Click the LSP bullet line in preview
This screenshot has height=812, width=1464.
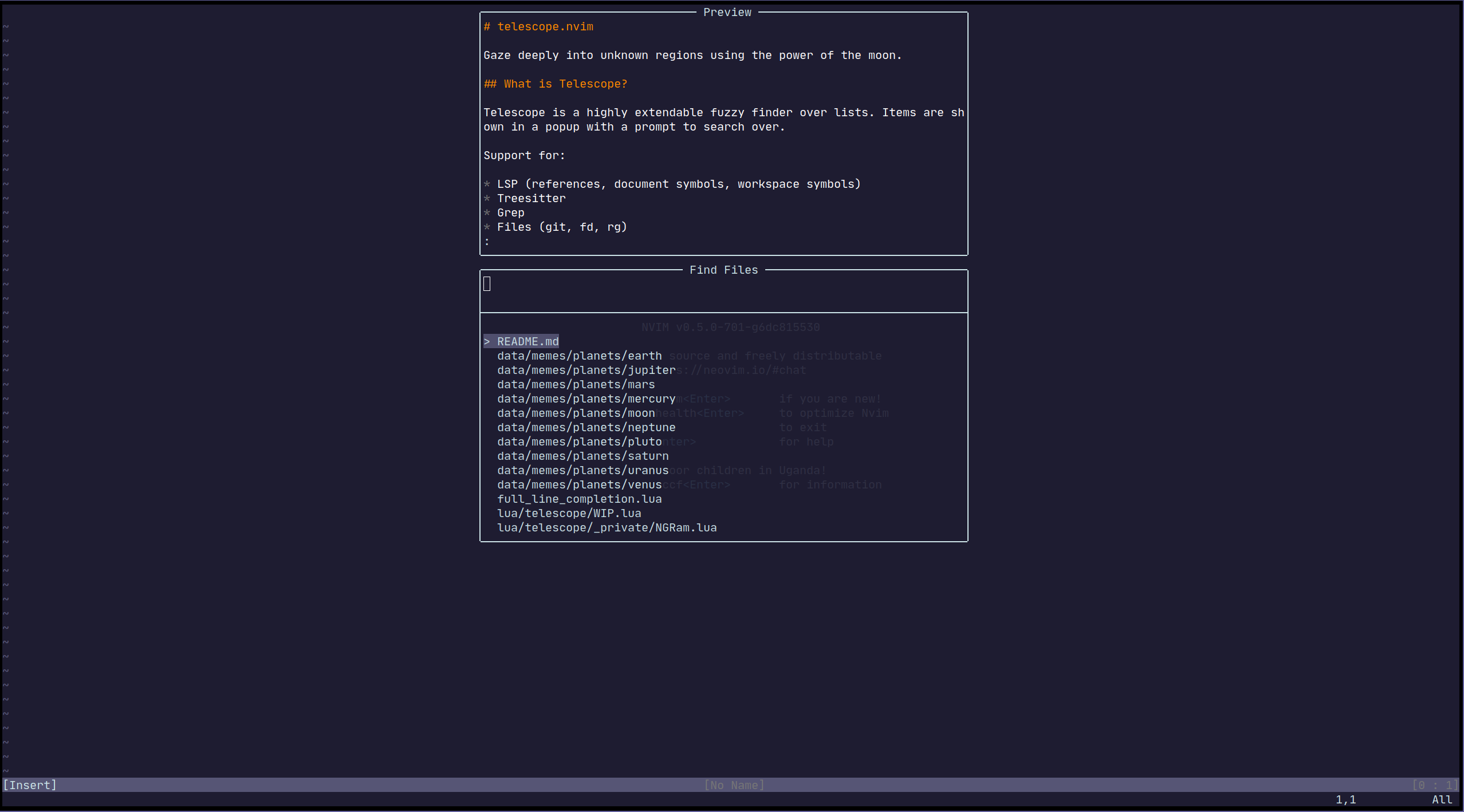pyautogui.click(x=672, y=184)
